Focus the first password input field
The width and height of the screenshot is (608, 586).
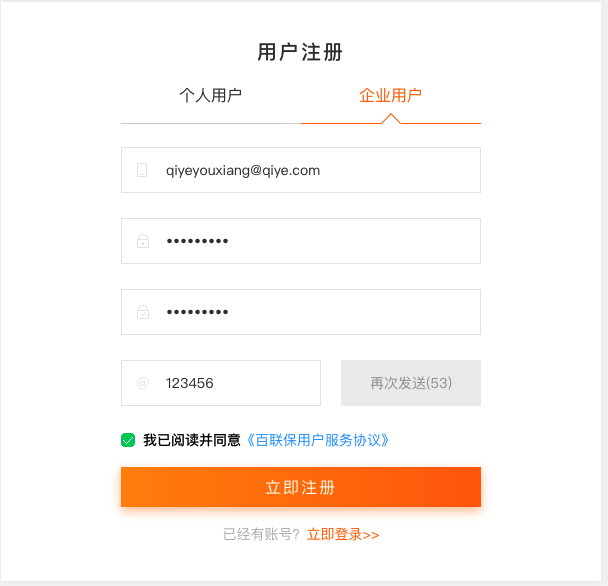click(x=301, y=241)
